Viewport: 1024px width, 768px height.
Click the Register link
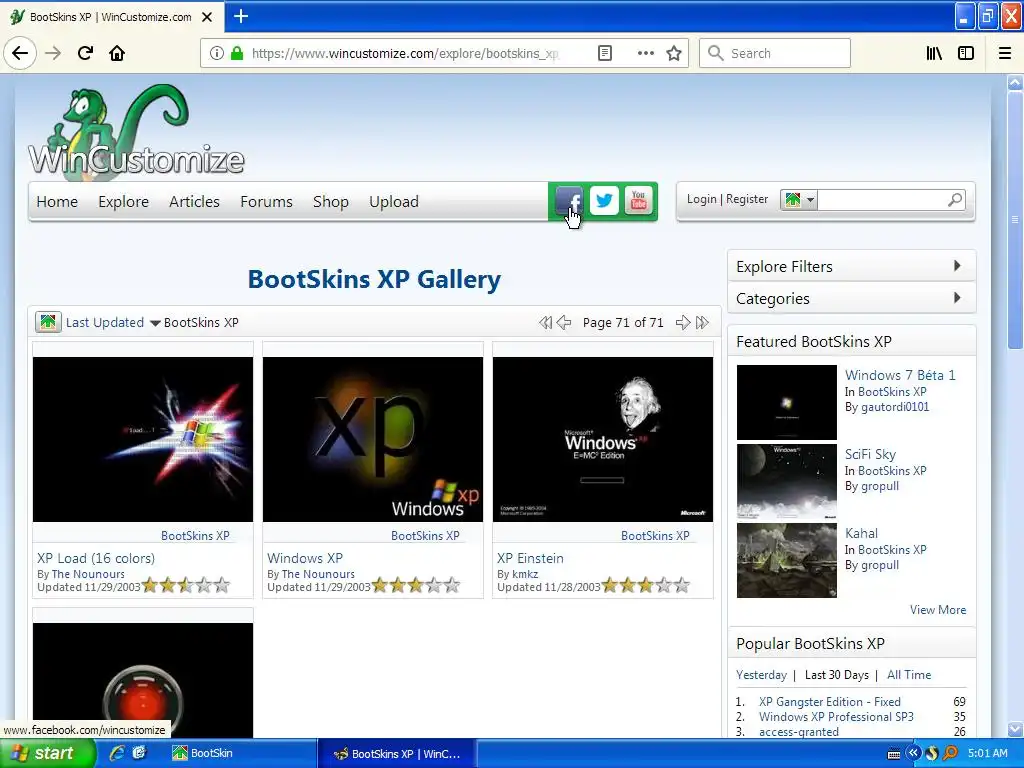tap(747, 199)
